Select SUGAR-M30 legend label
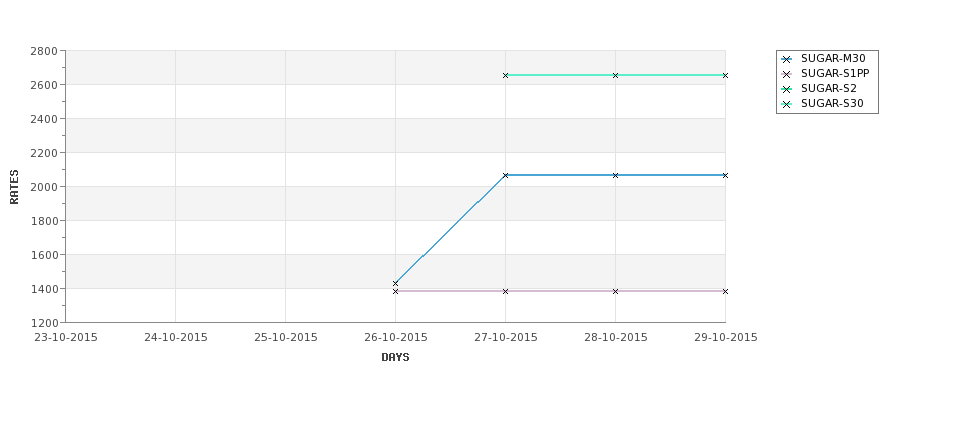This screenshot has width=975, height=429. pyautogui.click(x=833, y=58)
